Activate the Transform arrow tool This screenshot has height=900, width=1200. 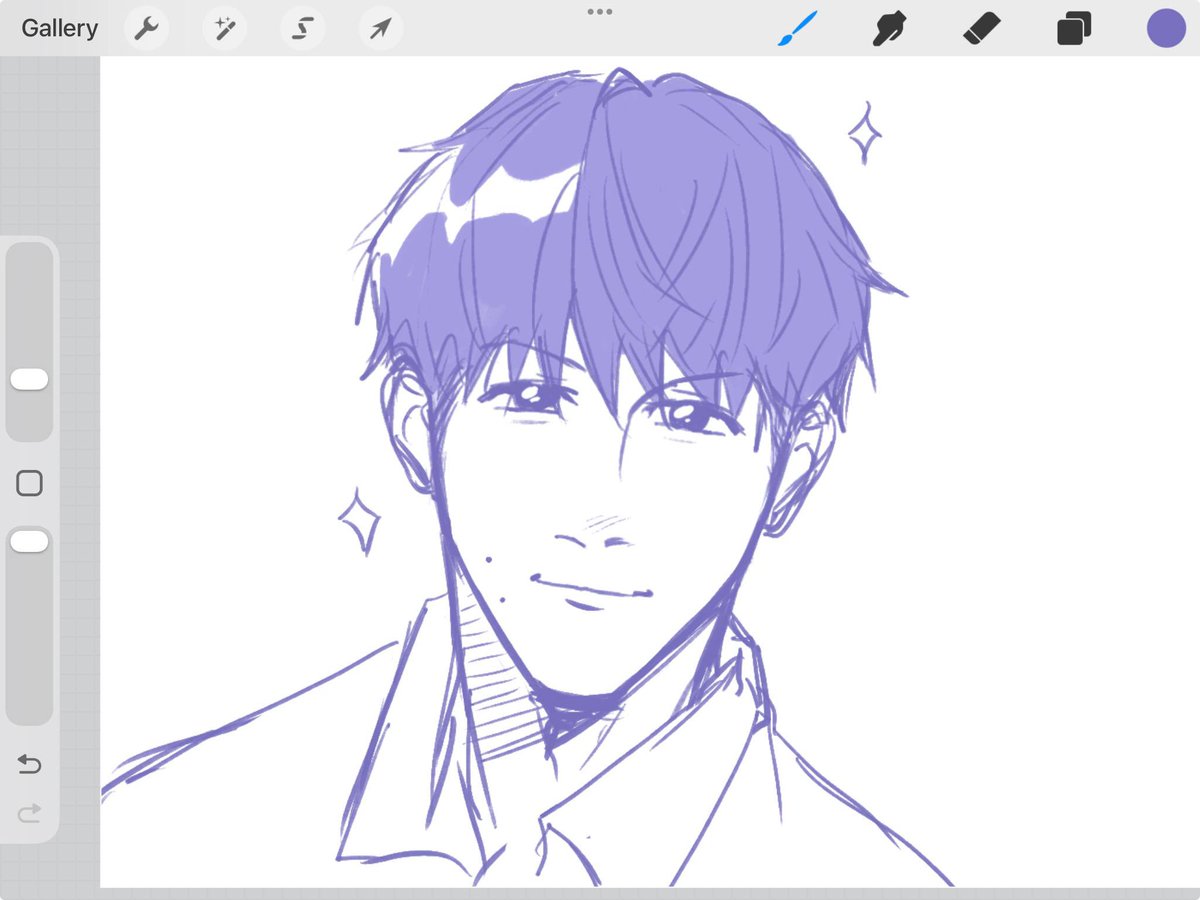click(380, 29)
